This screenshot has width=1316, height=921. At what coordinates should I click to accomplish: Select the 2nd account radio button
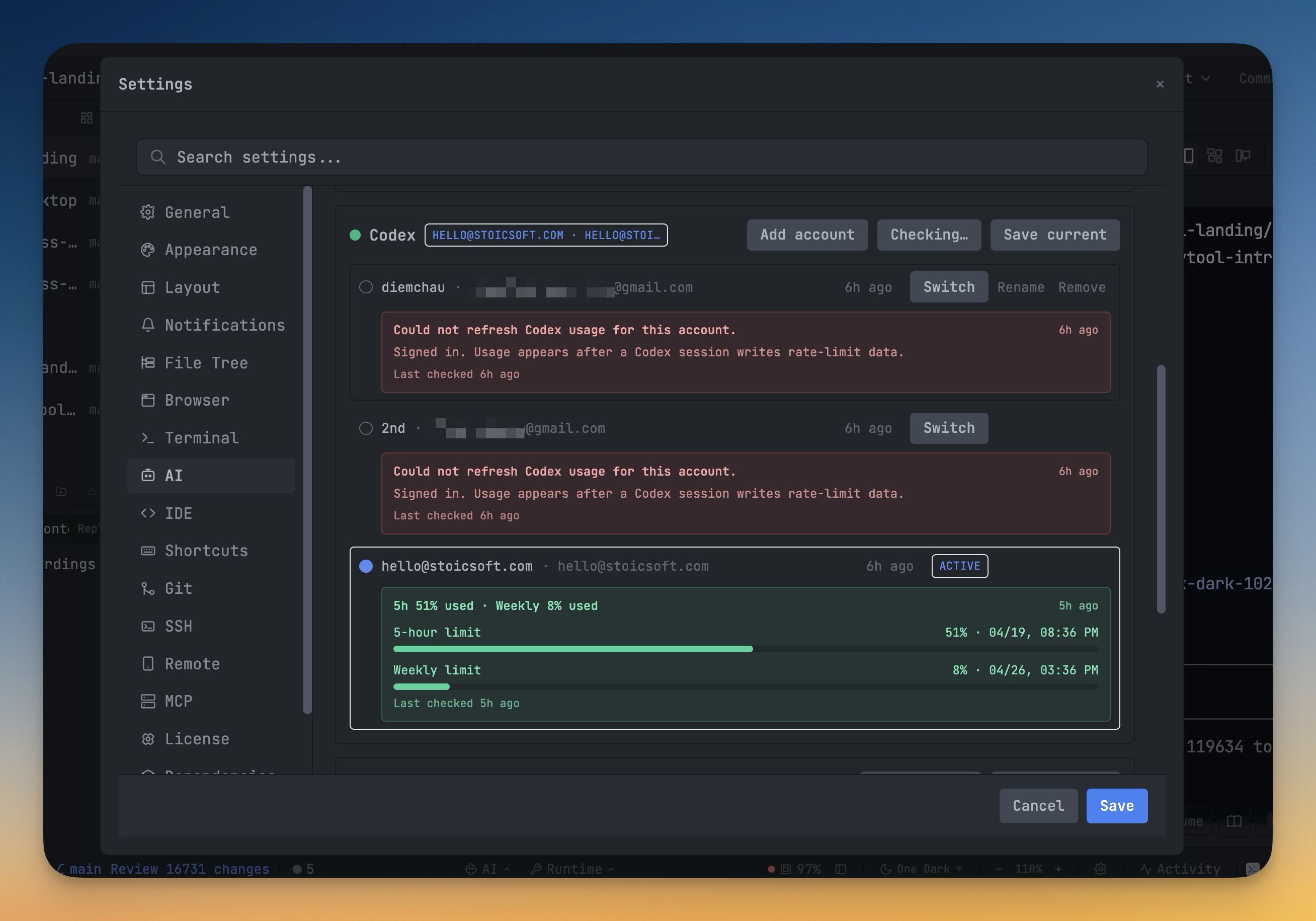click(366, 428)
